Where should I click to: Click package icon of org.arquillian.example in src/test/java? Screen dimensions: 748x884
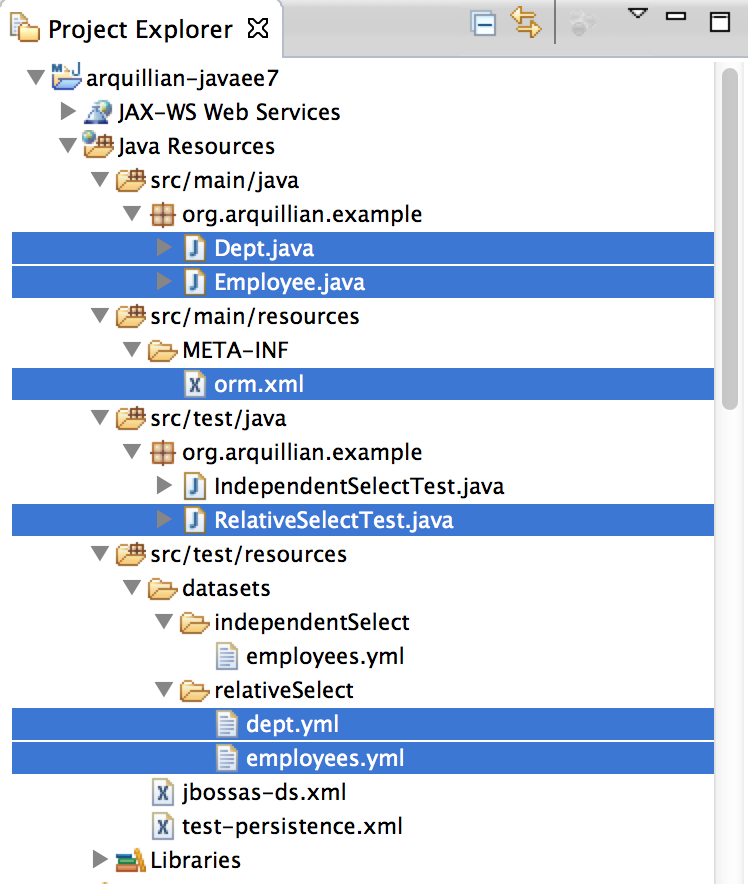pos(162,453)
